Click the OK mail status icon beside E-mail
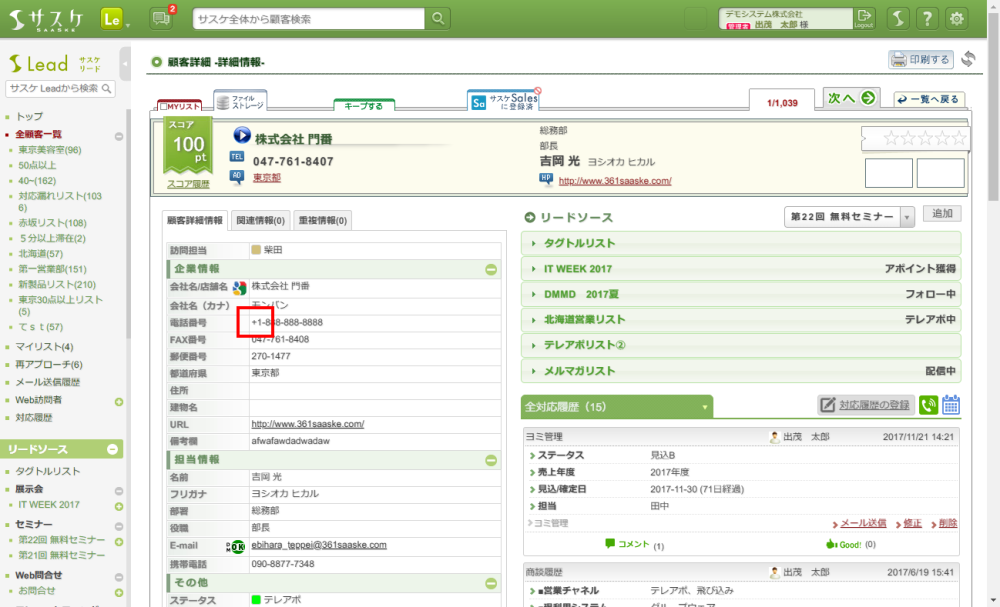1000x607 pixels. (236, 547)
